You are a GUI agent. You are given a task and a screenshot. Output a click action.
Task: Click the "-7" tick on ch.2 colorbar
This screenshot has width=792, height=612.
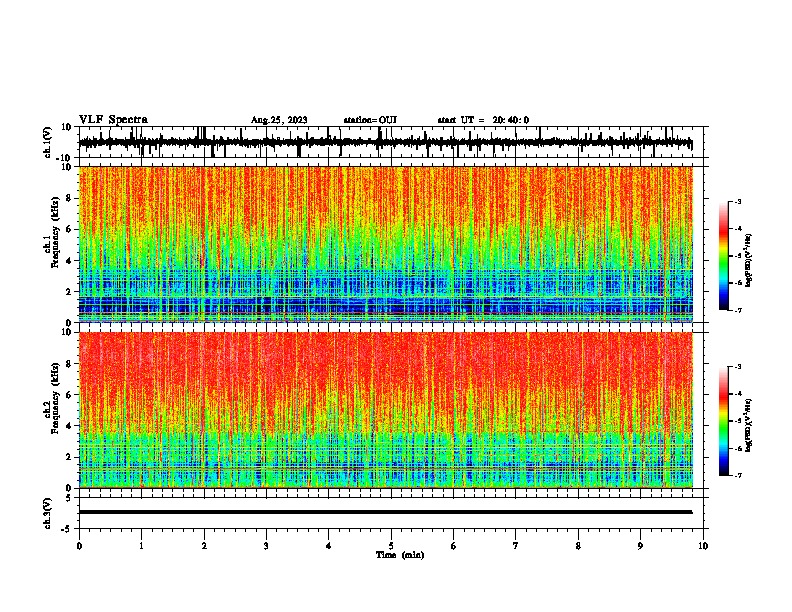(x=737, y=475)
